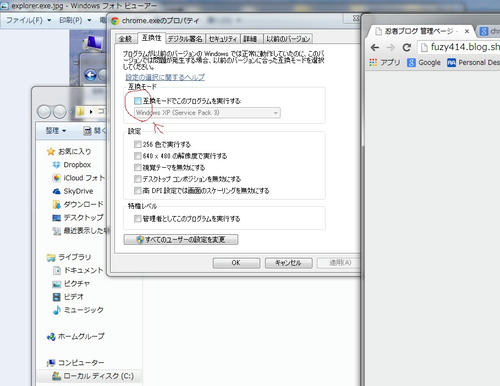Enable 互換モードでこのプログラムを実行する checkbox

point(137,101)
